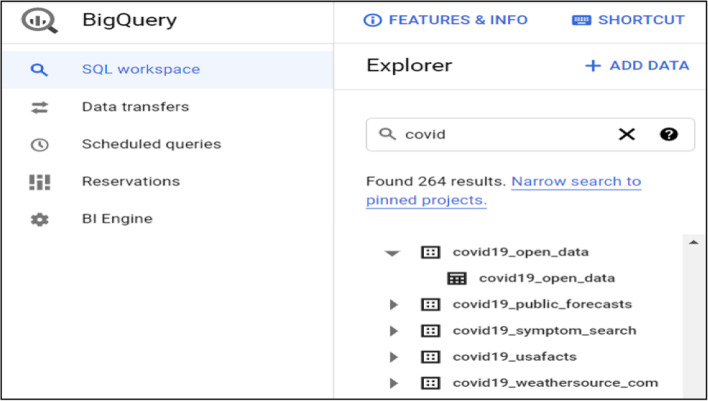Expand the covid19_usafacts dataset
Screen dimensions: 708x401
click(x=393, y=357)
